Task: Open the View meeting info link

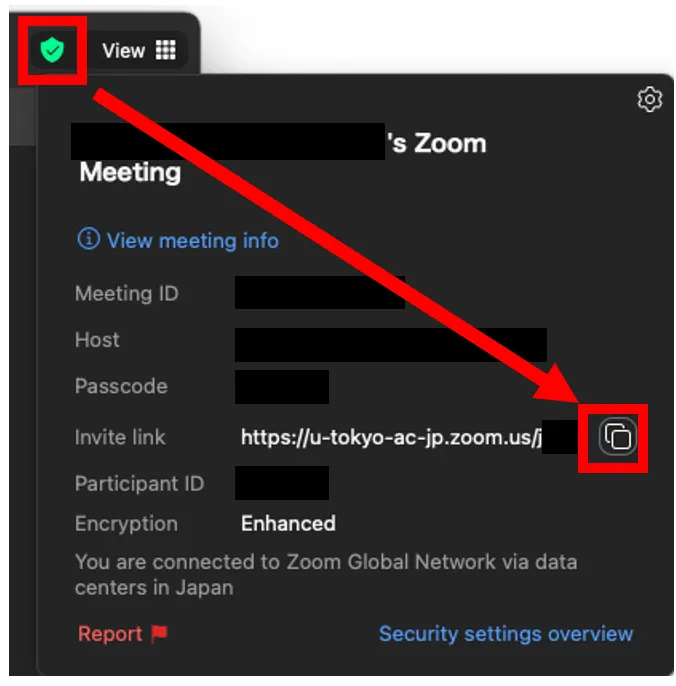Action: [193, 241]
